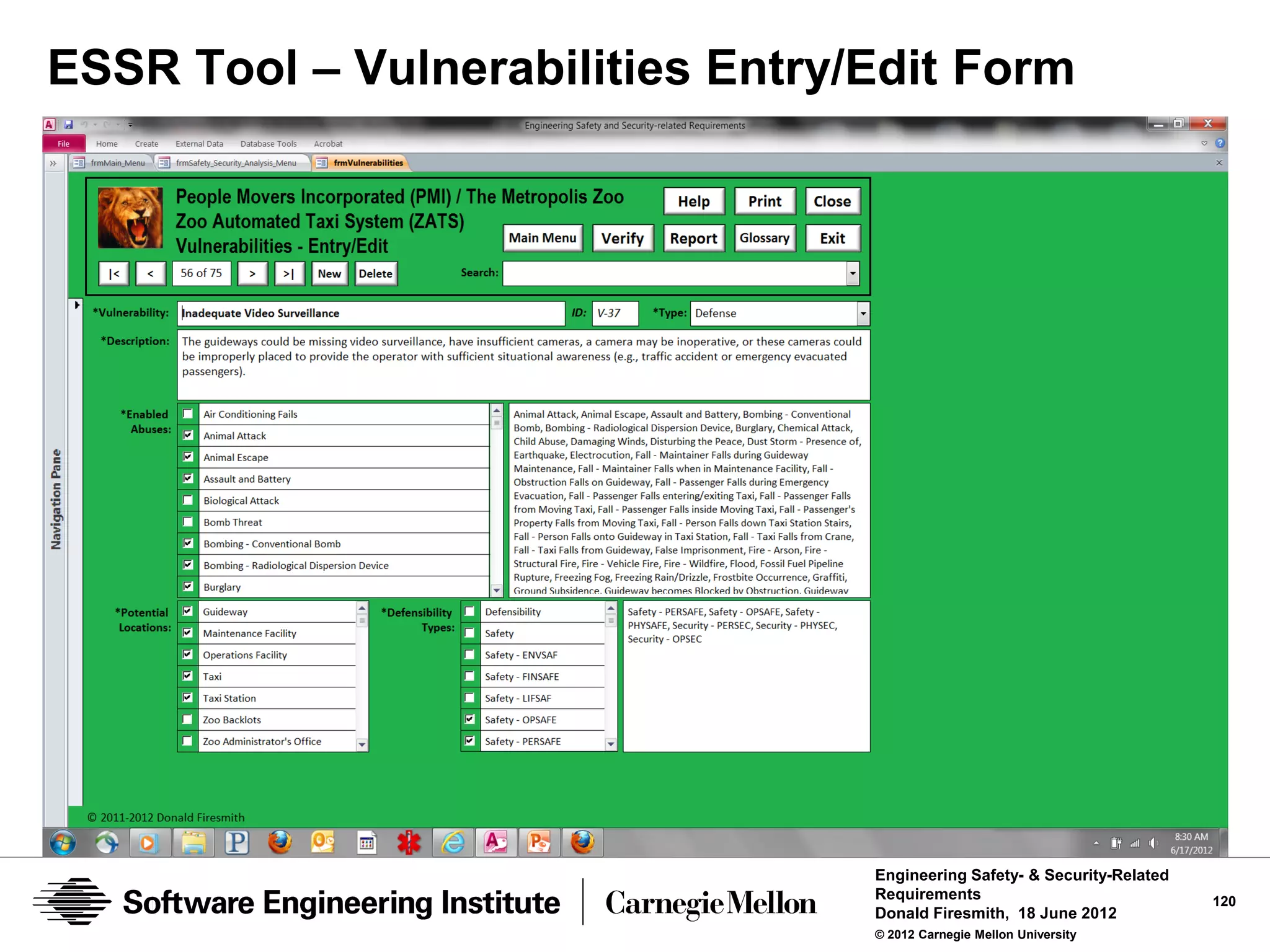Image resolution: width=1270 pixels, height=952 pixels.
Task: Click the New record button
Action: pyautogui.click(x=329, y=273)
